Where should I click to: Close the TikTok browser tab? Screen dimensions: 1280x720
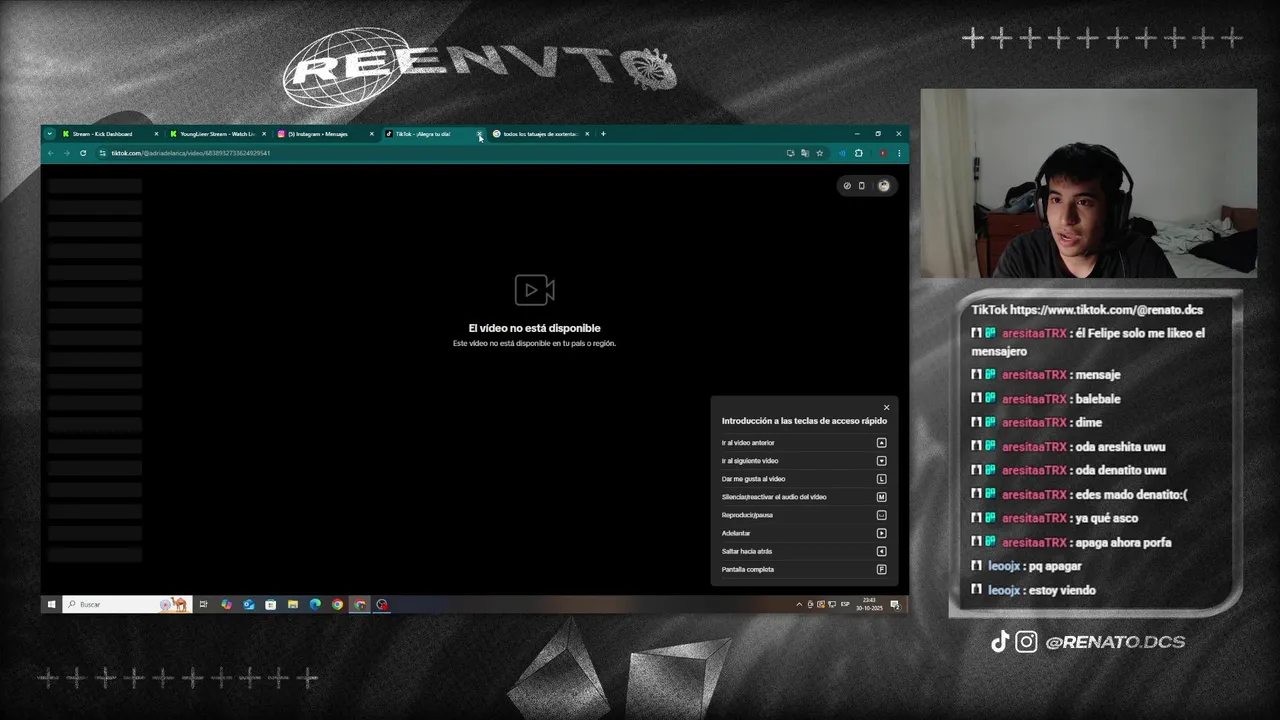479,134
